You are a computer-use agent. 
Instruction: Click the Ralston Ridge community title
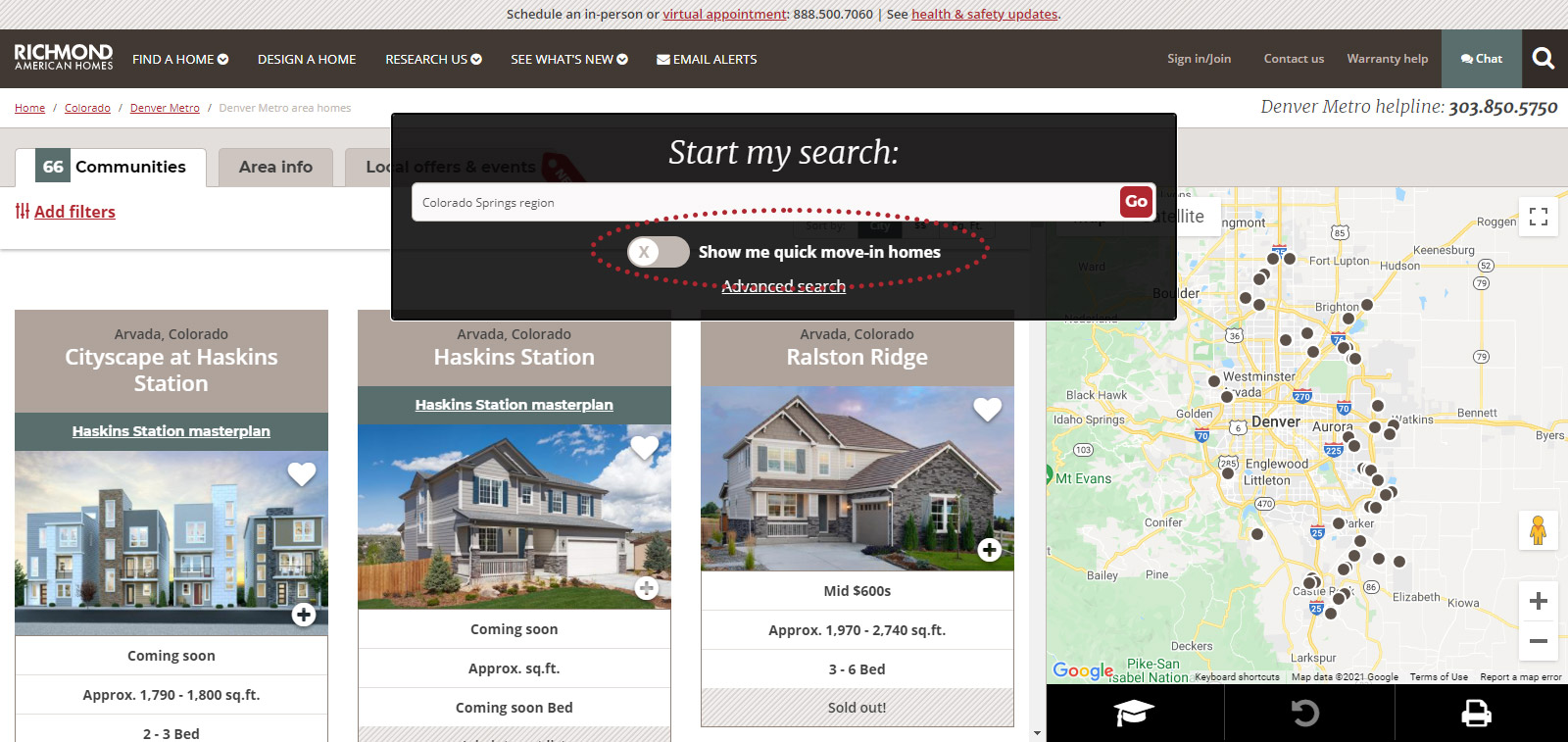(x=857, y=357)
